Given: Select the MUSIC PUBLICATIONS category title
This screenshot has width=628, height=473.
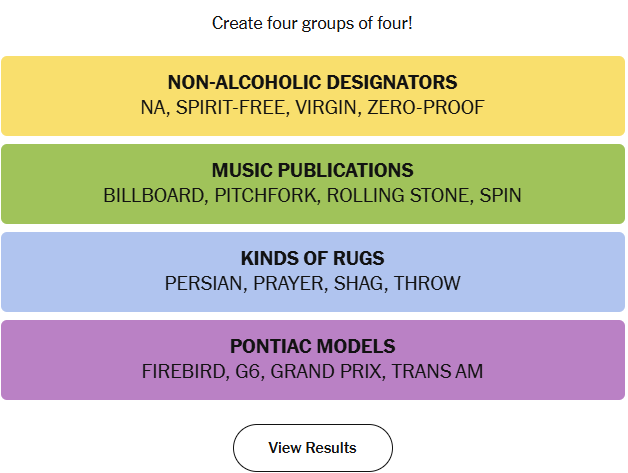Looking at the screenshot, I should click(x=312, y=170).
